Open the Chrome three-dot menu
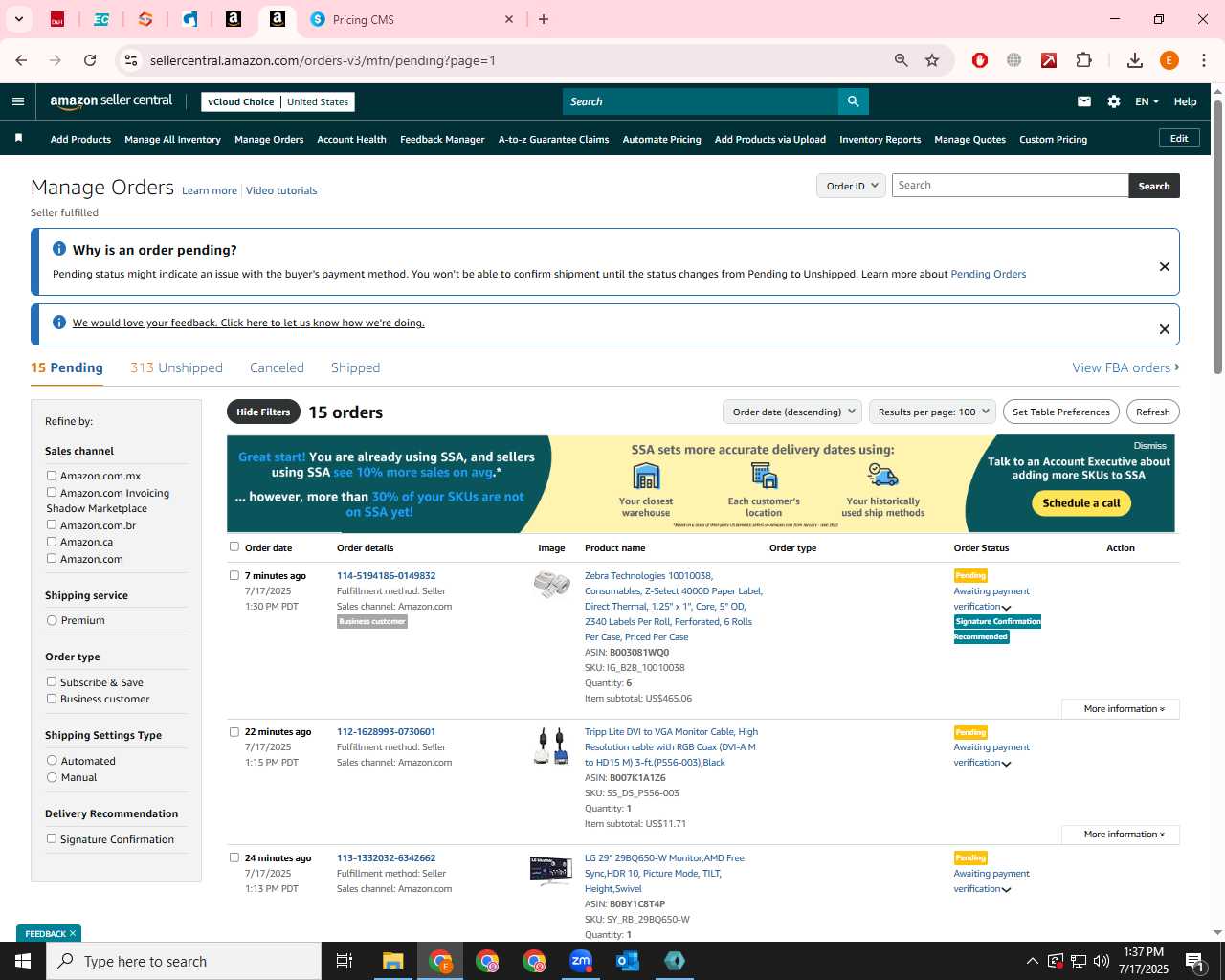 click(x=1204, y=60)
